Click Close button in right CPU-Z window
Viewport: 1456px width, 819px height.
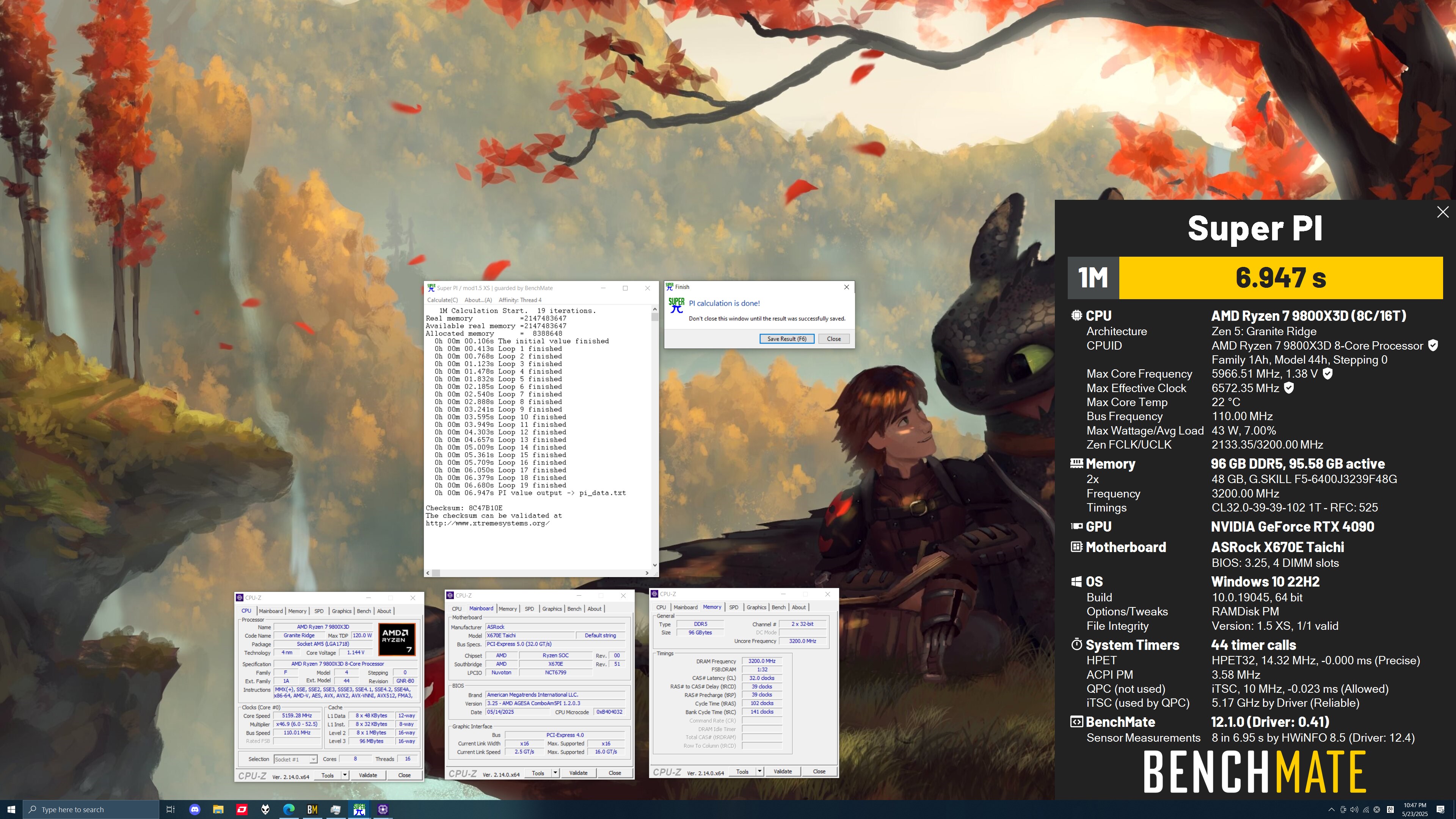coord(819,771)
